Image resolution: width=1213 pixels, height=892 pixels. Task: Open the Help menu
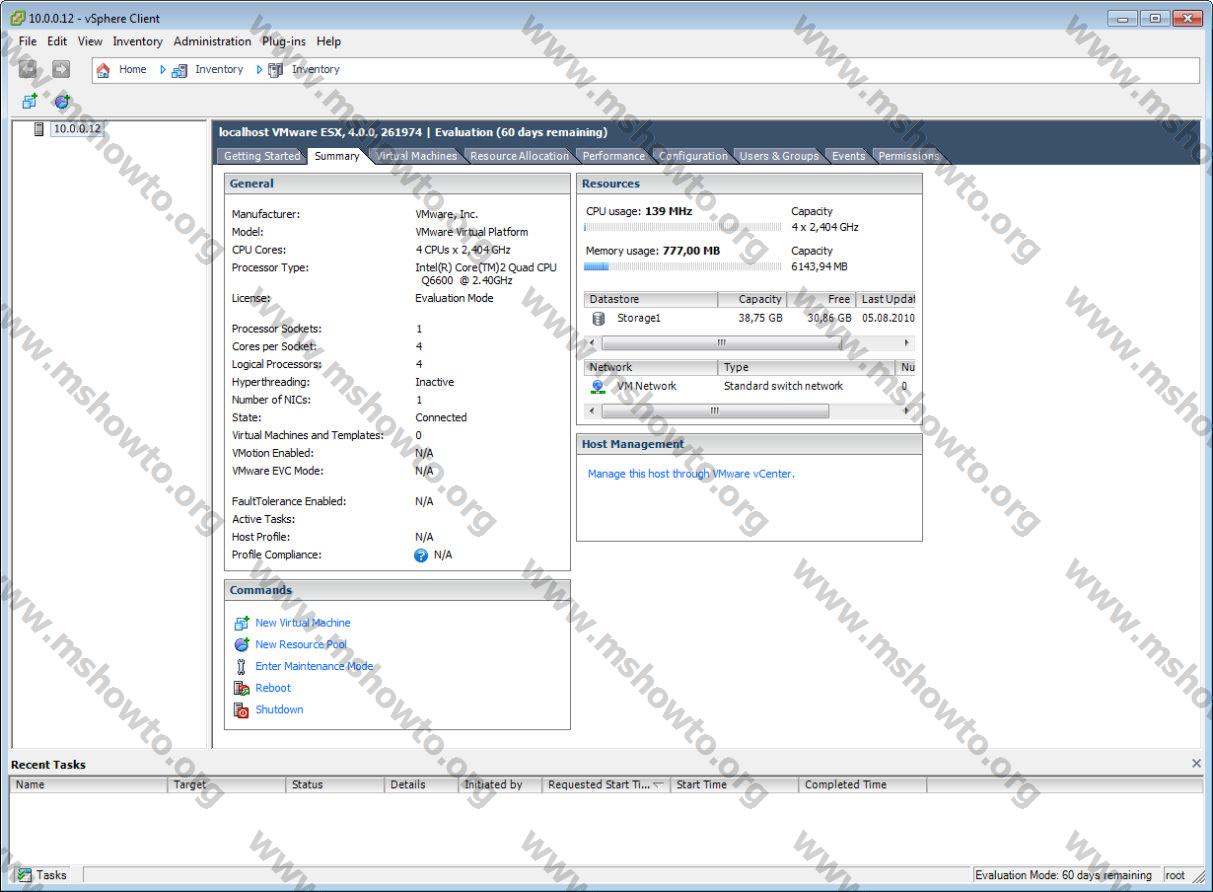329,41
